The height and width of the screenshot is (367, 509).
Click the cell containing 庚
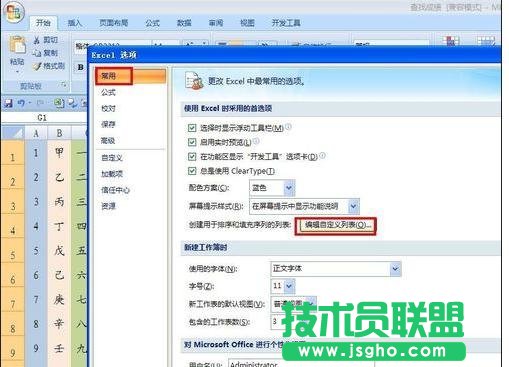59,299
